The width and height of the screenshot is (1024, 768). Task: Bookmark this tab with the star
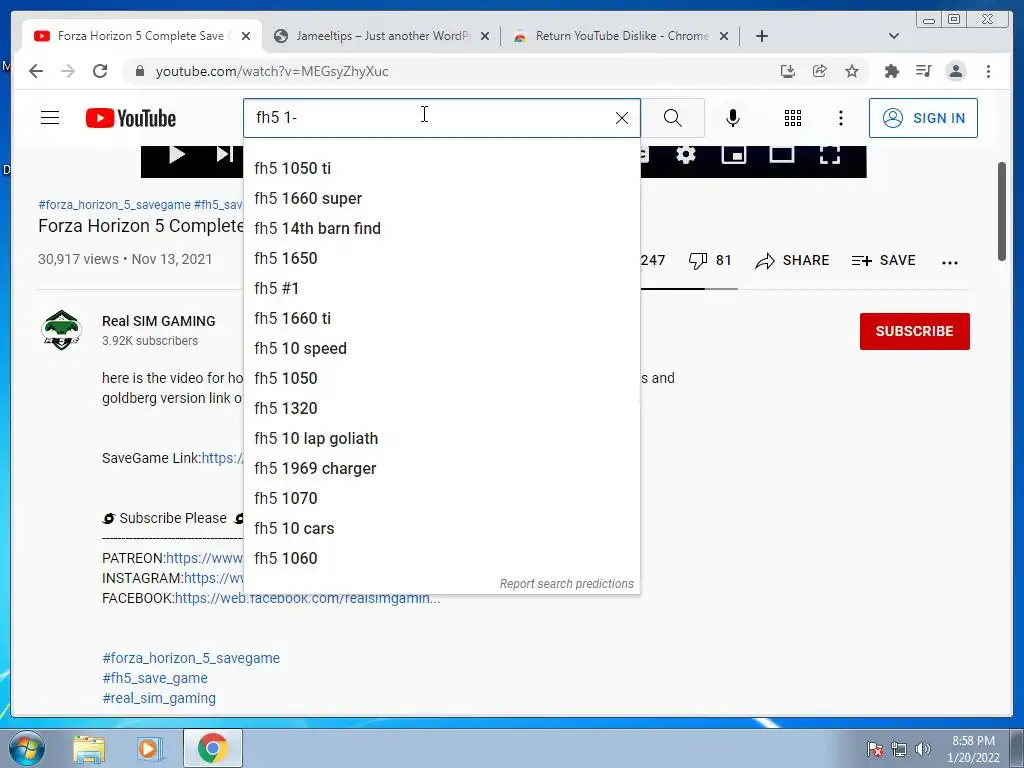point(852,71)
